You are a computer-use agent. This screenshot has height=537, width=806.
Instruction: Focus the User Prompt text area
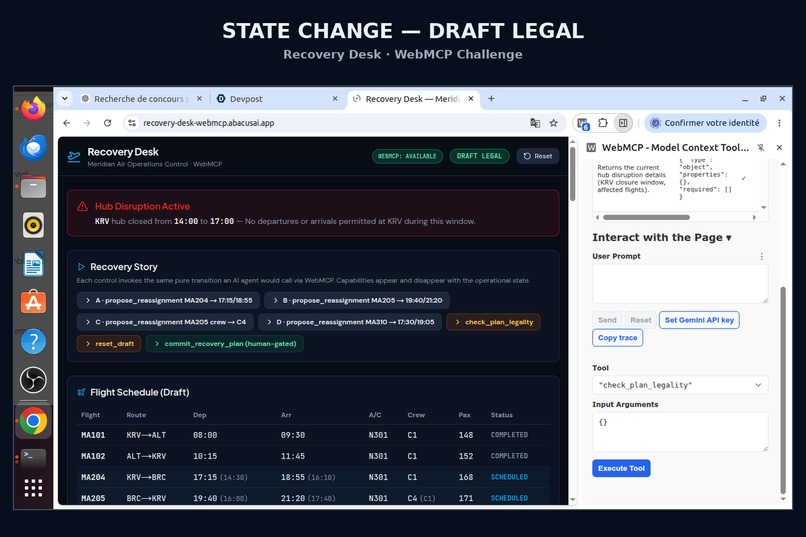coord(680,284)
